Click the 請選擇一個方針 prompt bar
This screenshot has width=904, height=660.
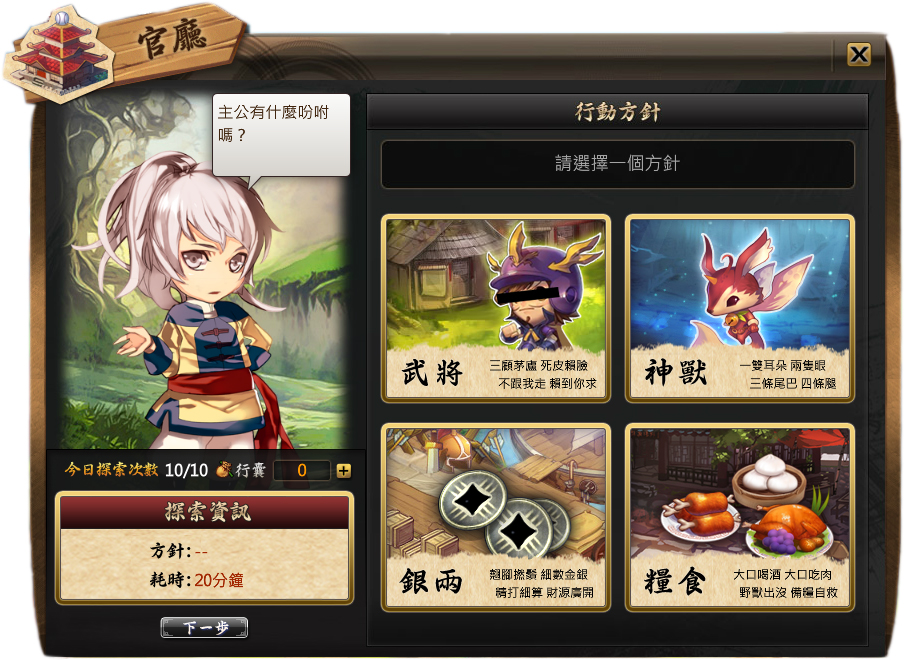[617, 164]
